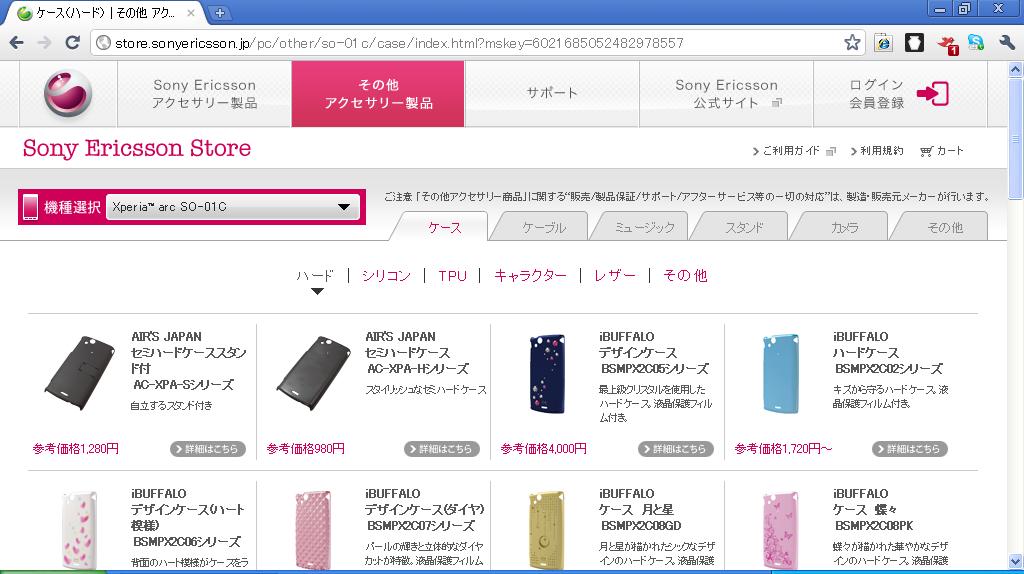Open the Xperia arc SO-01C model dropdown
The width and height of the screenshot is (1024, 574).
tap(232, 207)
